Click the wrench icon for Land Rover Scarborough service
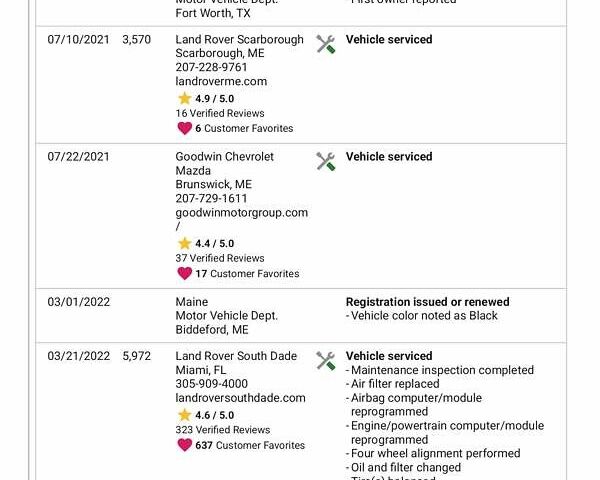 click(x=325, y=44)
